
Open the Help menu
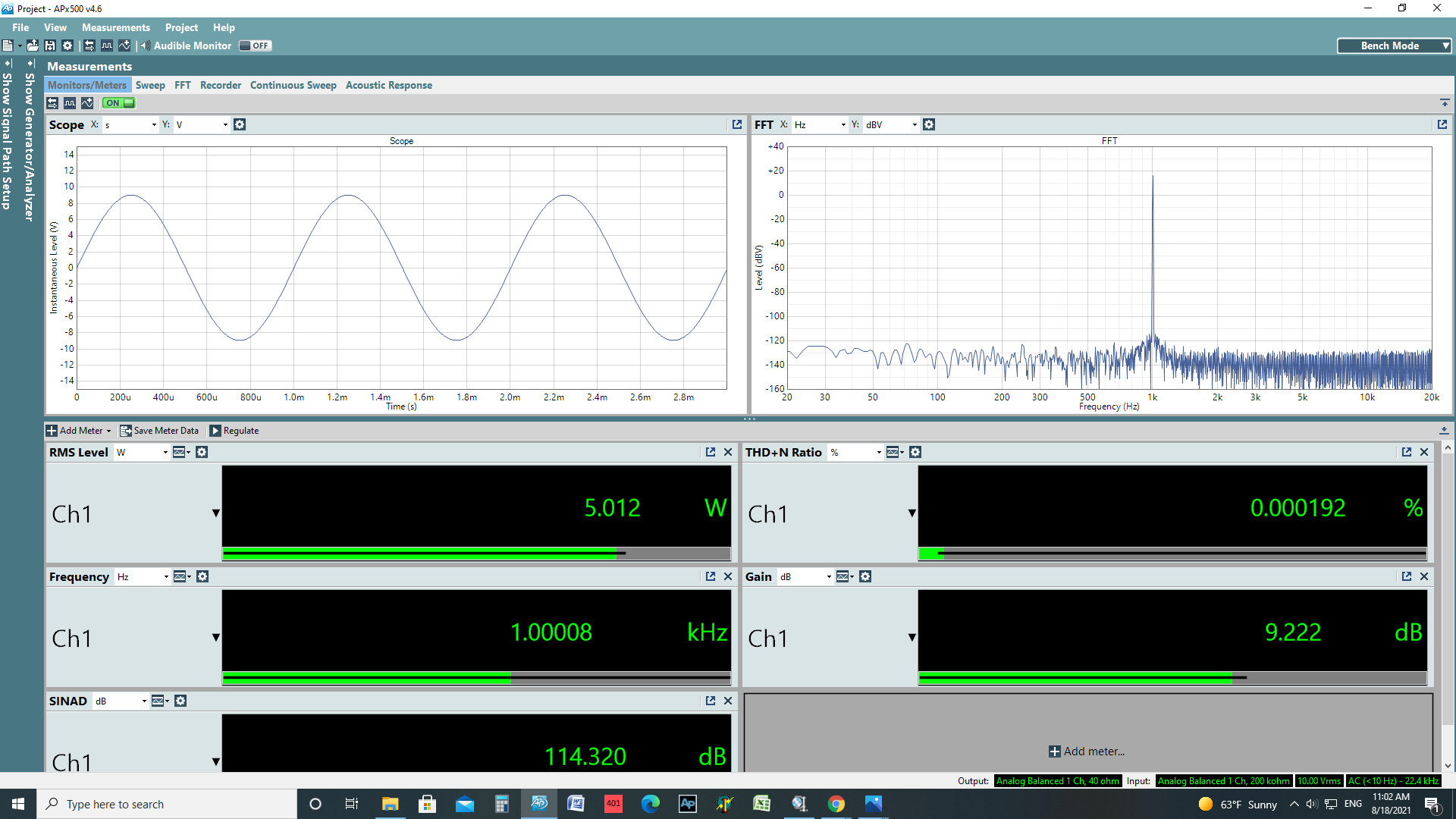click(x=224, y=27)
